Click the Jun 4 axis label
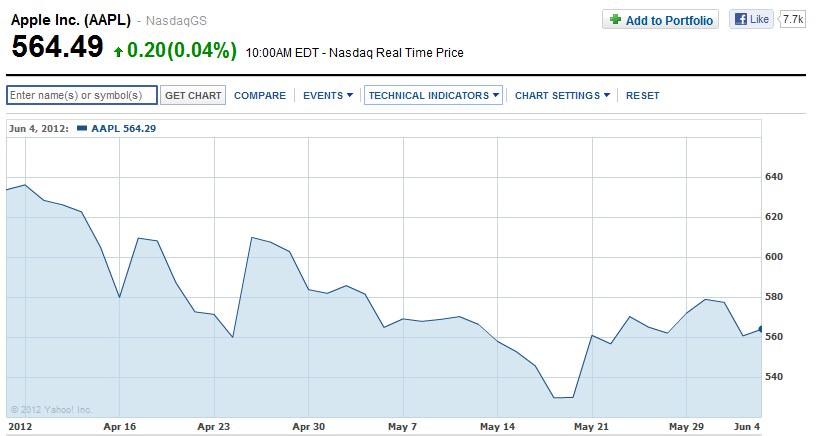This screenshot has height=436, width=822. [x=747, y=427]
